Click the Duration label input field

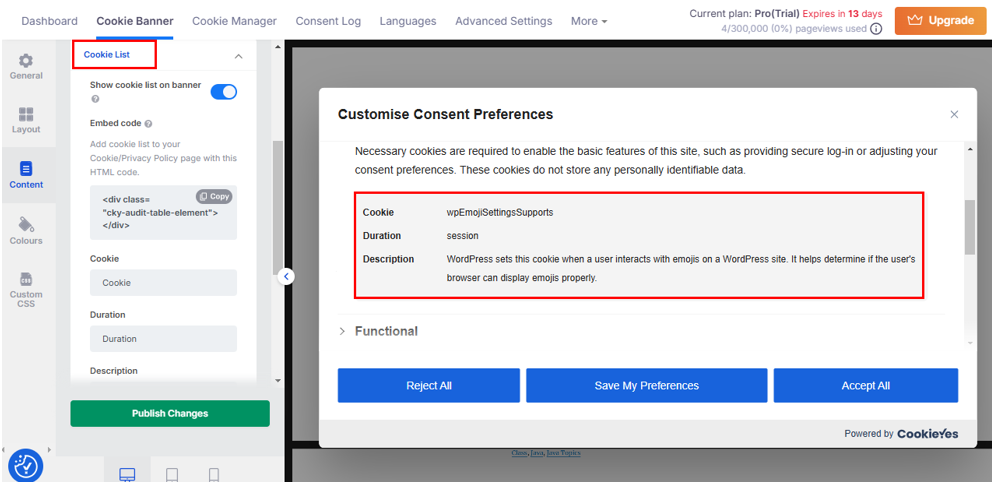tap(163, 339)
